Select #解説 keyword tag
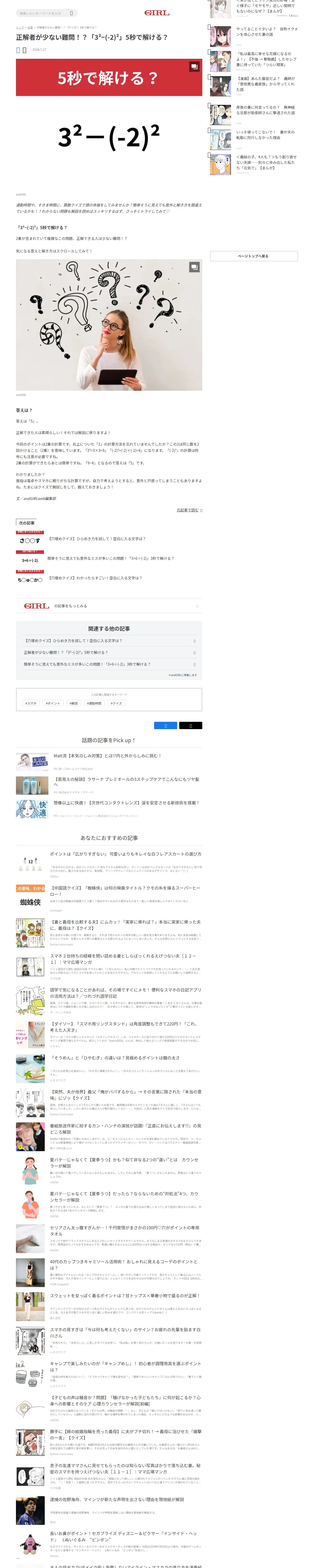Viewport: 314px width, 1568px height. [x=74, y=703]
